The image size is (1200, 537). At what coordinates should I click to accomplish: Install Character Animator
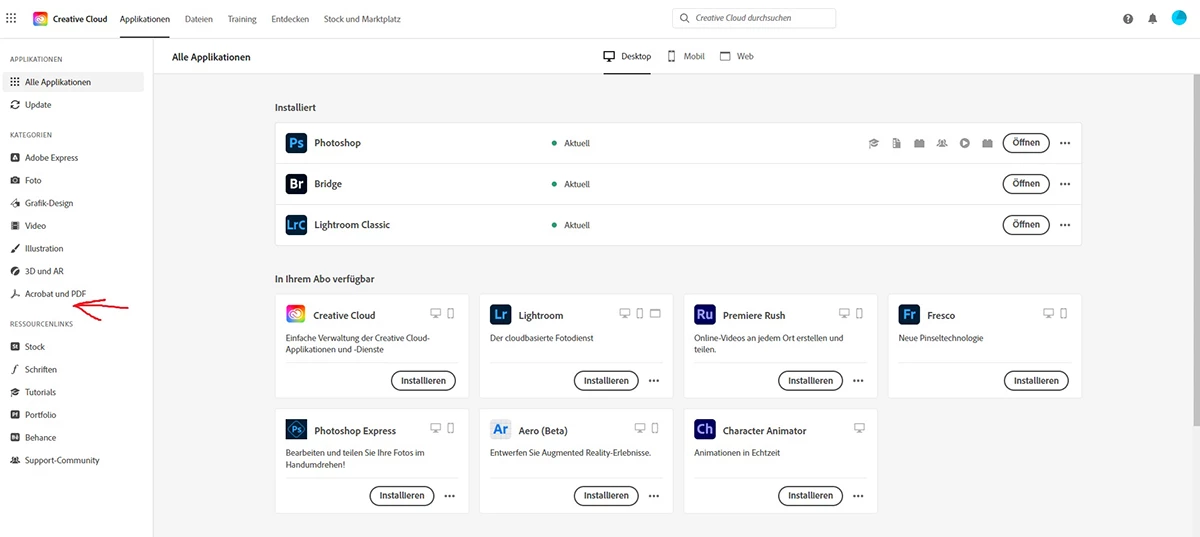(x=810, y=496)
